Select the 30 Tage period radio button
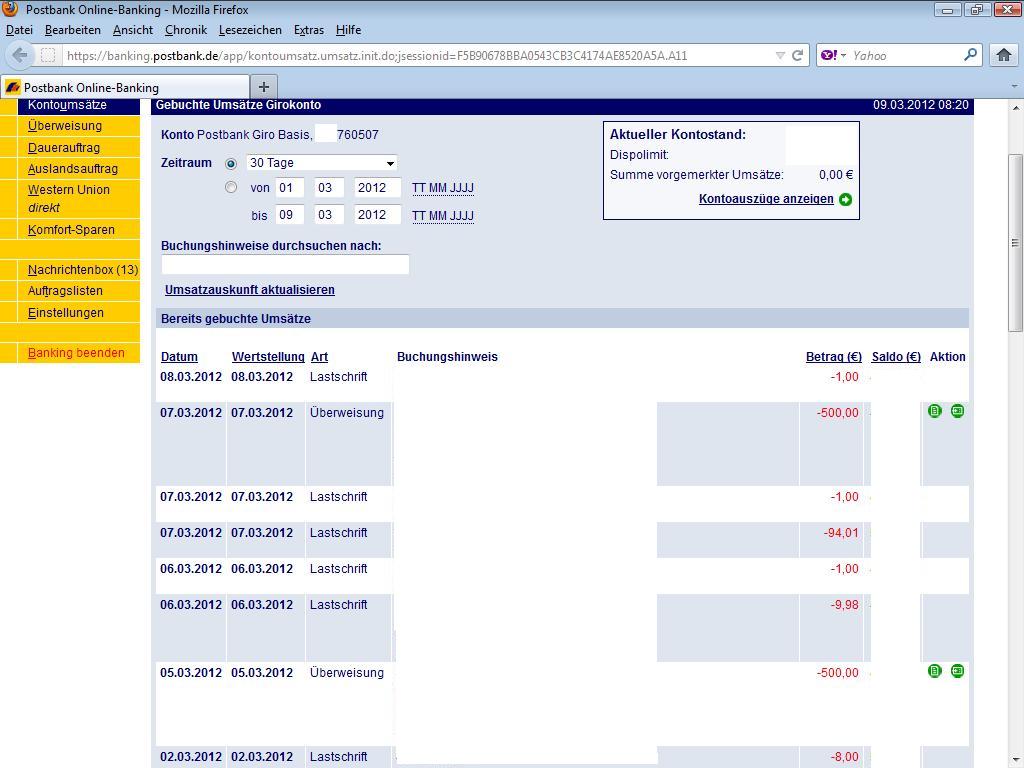This screenshot has height=768, width=1024. (231, 163)
